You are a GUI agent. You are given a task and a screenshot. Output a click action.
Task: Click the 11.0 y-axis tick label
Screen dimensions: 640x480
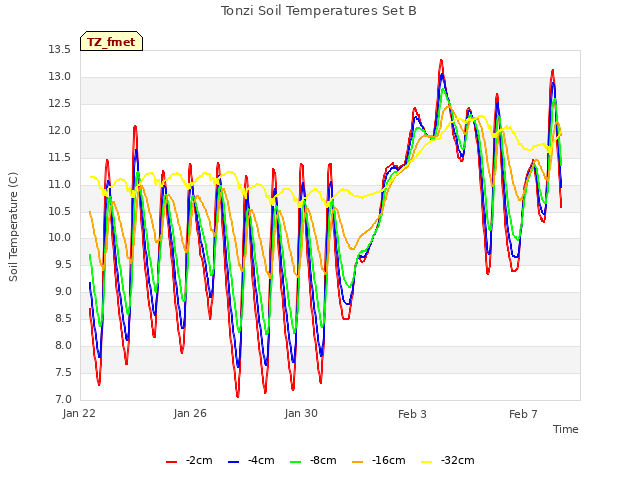[60, 184]
